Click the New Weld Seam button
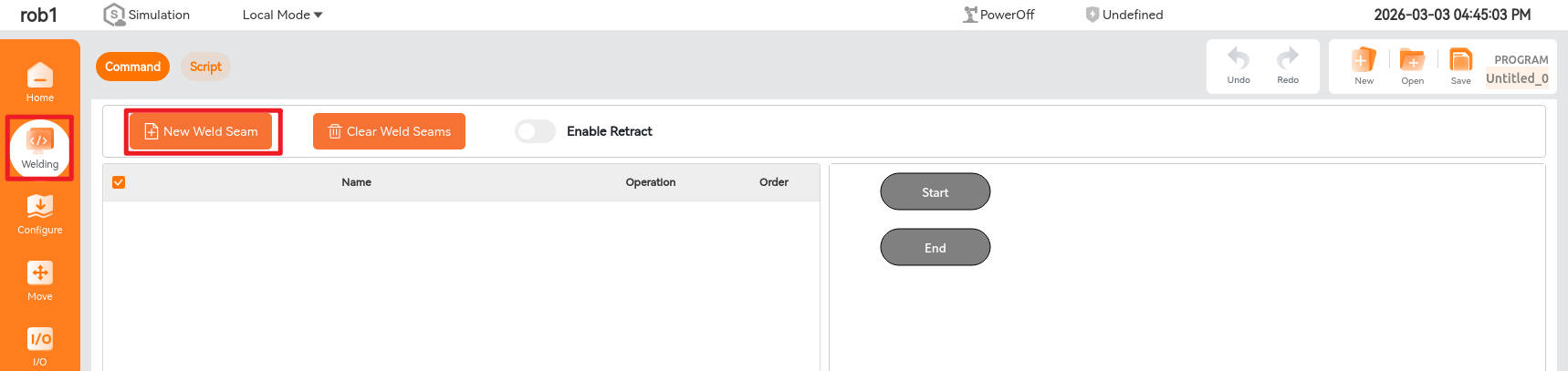Screen dimensions: 1568x371 [x=201, y=131]
